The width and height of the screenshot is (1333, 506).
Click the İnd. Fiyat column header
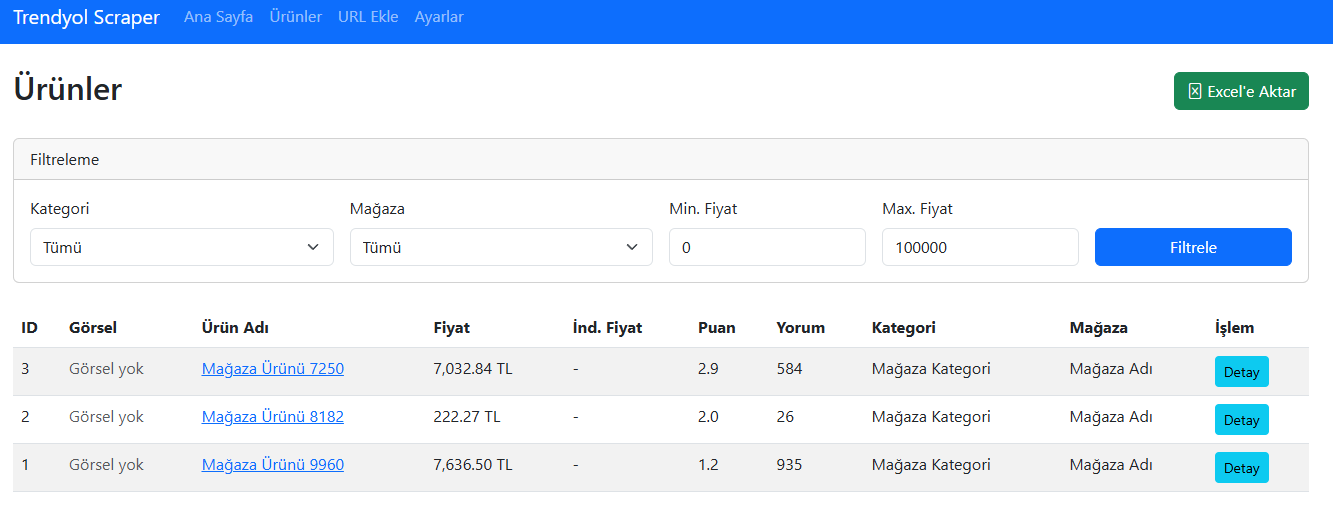(608, 327)
